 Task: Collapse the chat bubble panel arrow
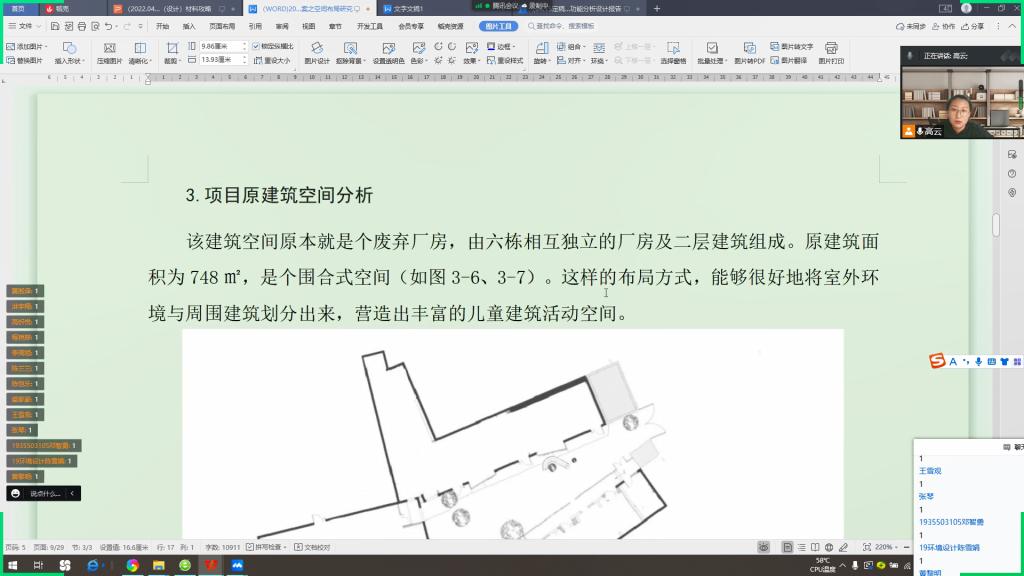coord(72,494)
